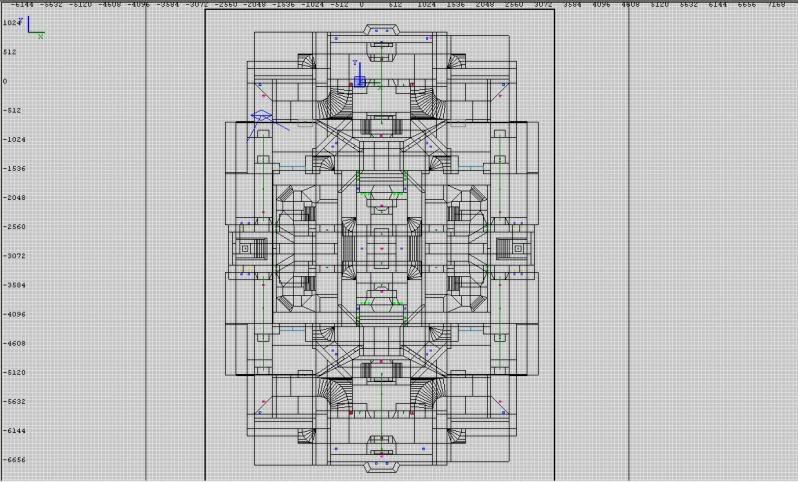Click the -3072 mark on left ruler

click(x=14, y=256)
